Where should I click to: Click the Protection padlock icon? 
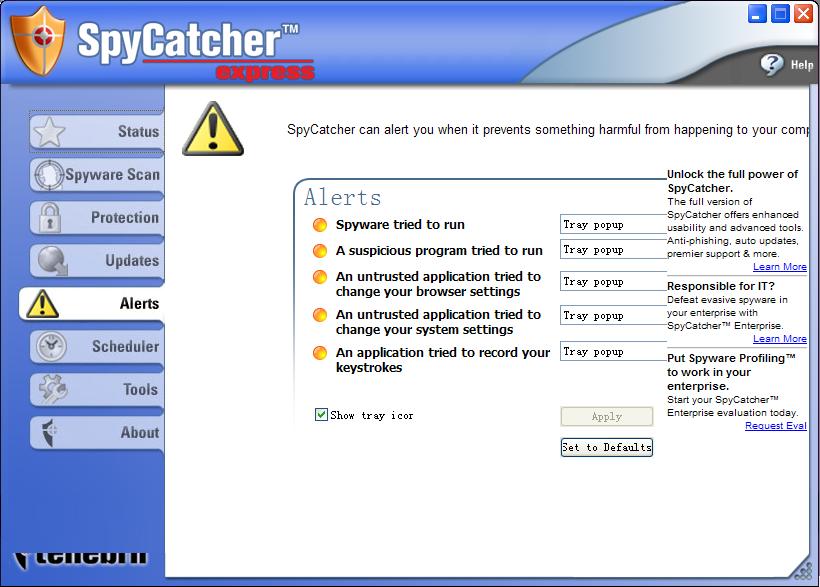pos(49,218)
